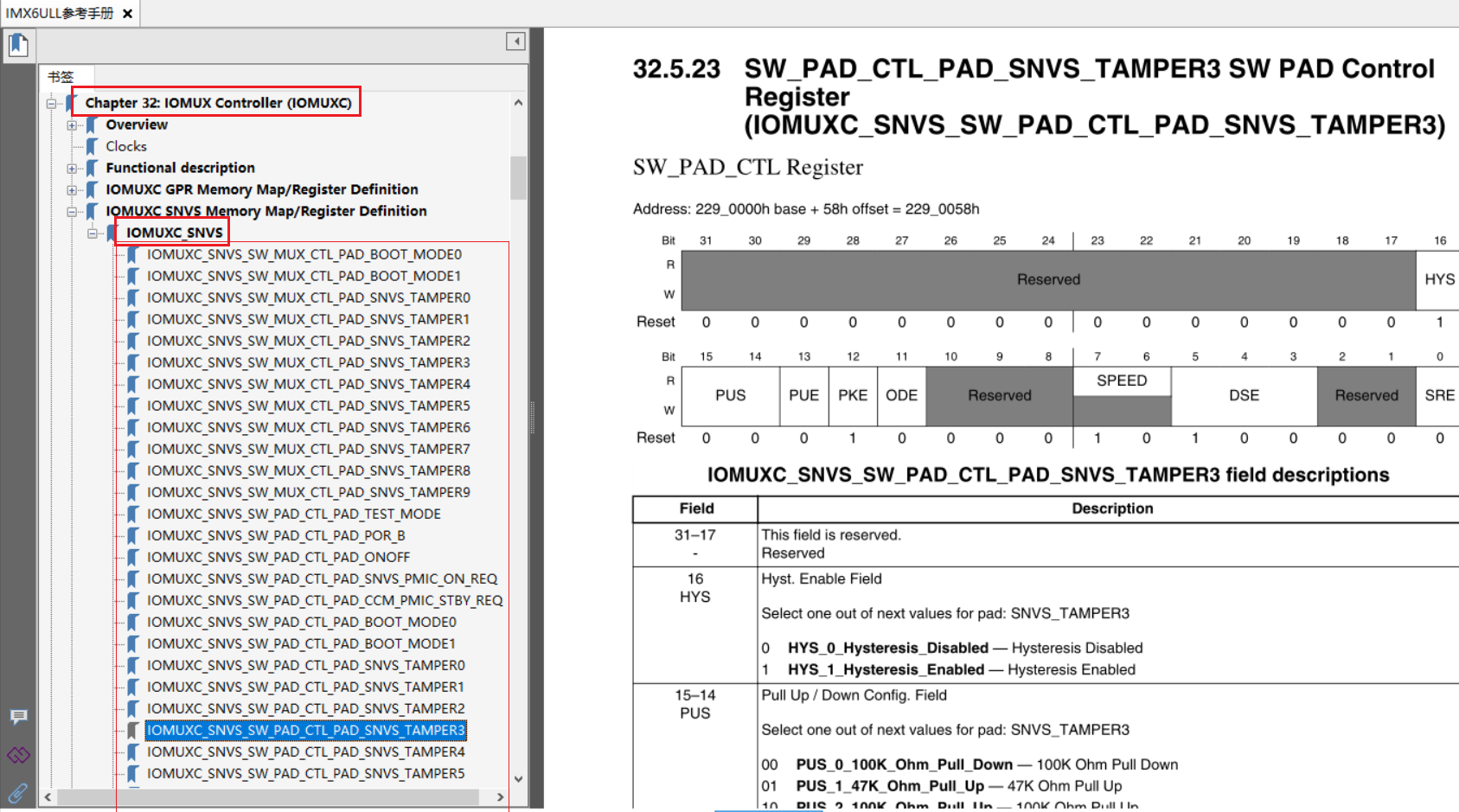Open IOMUXC_SNVS_SW_PAD_CTL_PAD_SNVS_PMIC_ON_REQ bookmark
Viewport: 1459px width, 812px height.
pos(322,579)
